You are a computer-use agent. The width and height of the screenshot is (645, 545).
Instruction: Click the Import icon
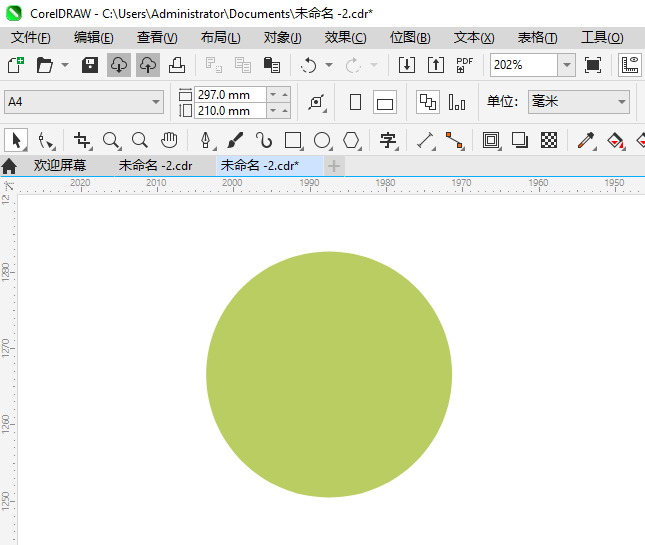(x=407, y=65)
